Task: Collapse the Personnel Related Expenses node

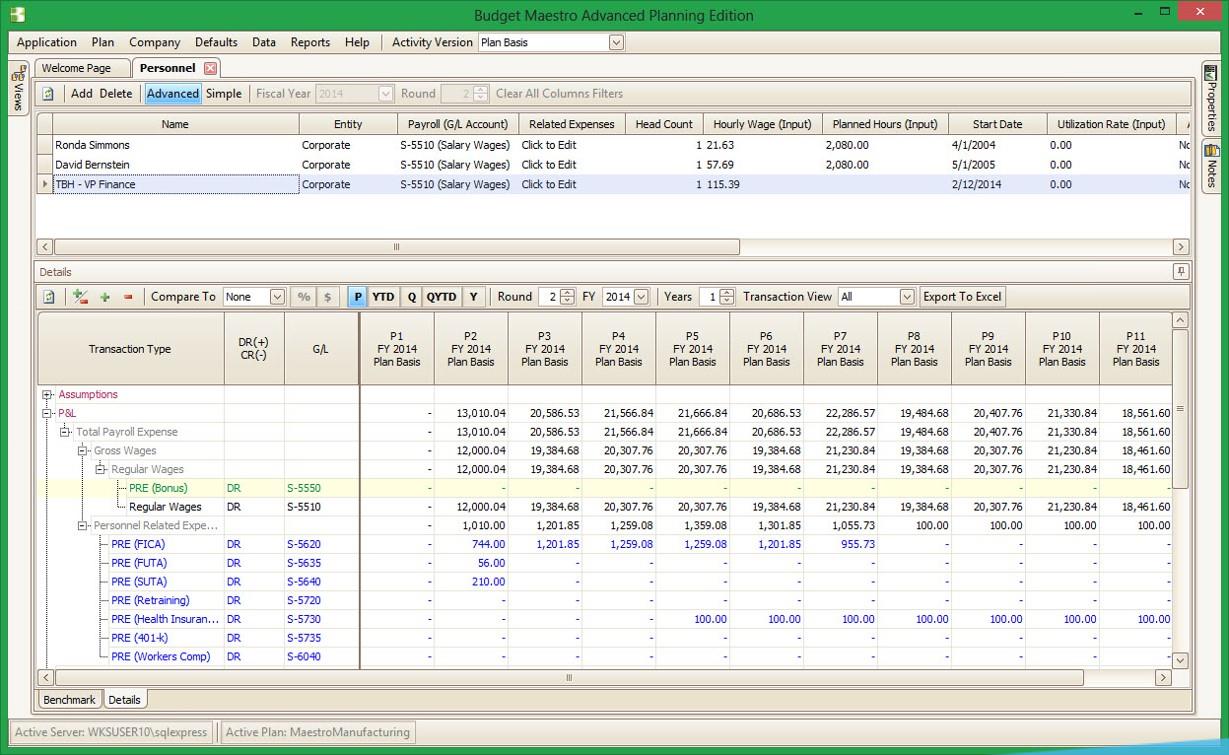Action: [83, 525]
